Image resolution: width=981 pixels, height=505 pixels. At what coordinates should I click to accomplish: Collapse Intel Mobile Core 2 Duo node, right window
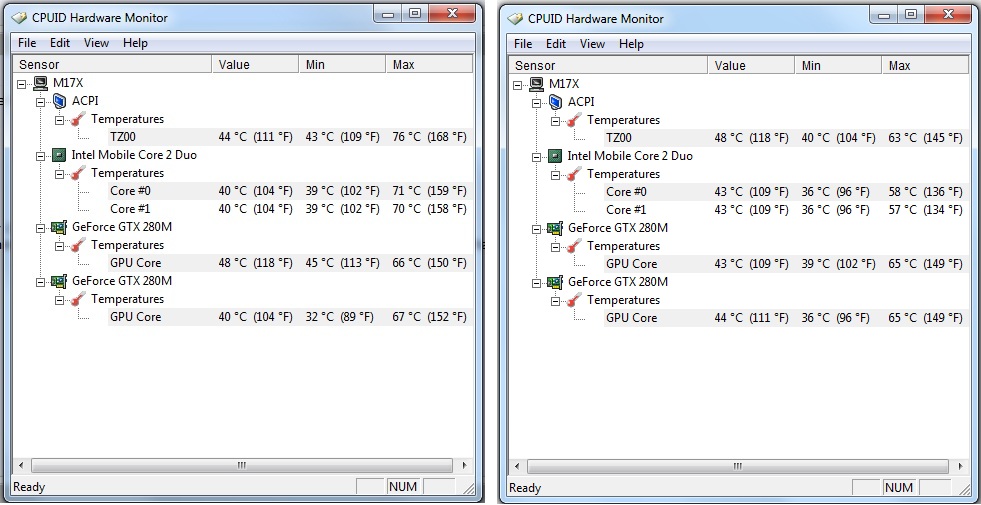(x=537, y=156)
